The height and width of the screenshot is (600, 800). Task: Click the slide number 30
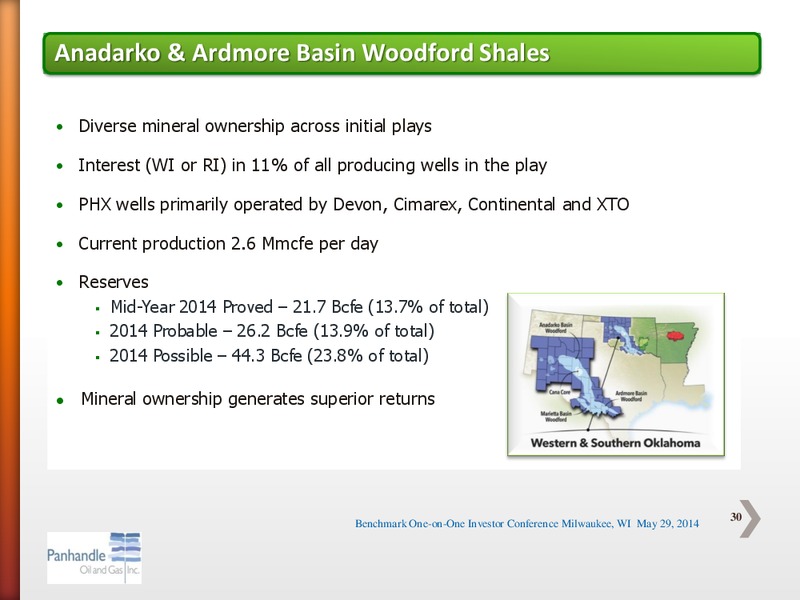point(736,517)
